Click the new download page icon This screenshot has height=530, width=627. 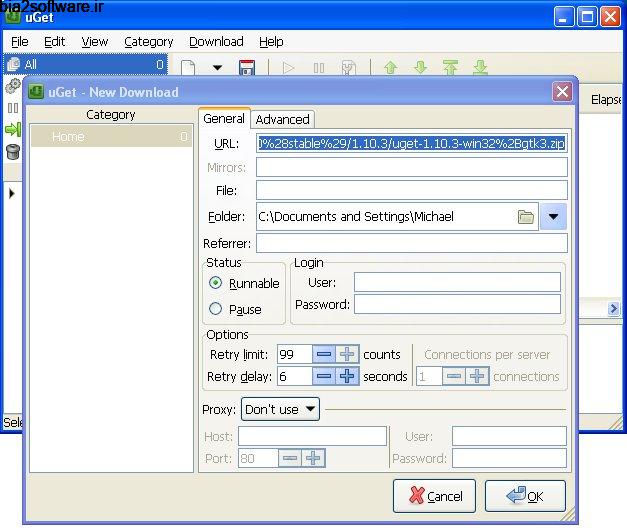(188, 69)
